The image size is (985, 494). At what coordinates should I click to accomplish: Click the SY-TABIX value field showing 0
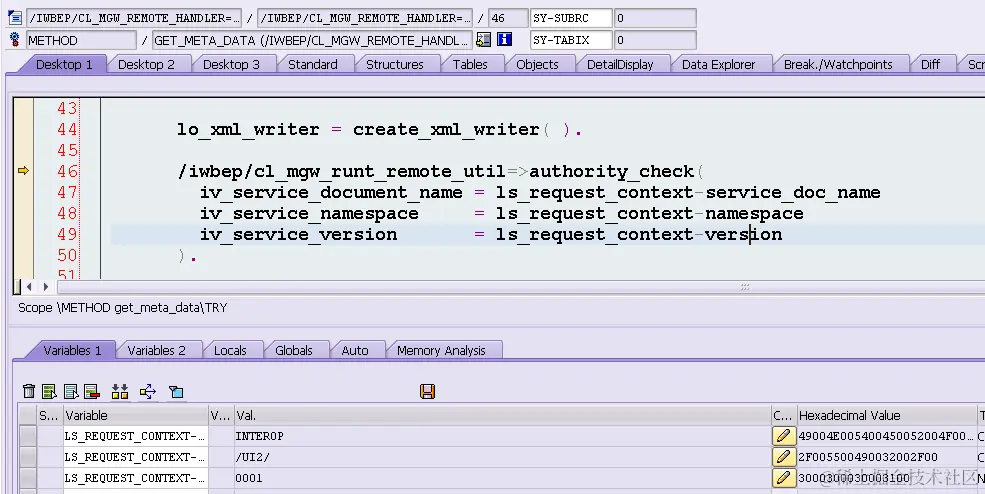click(655, 40)
